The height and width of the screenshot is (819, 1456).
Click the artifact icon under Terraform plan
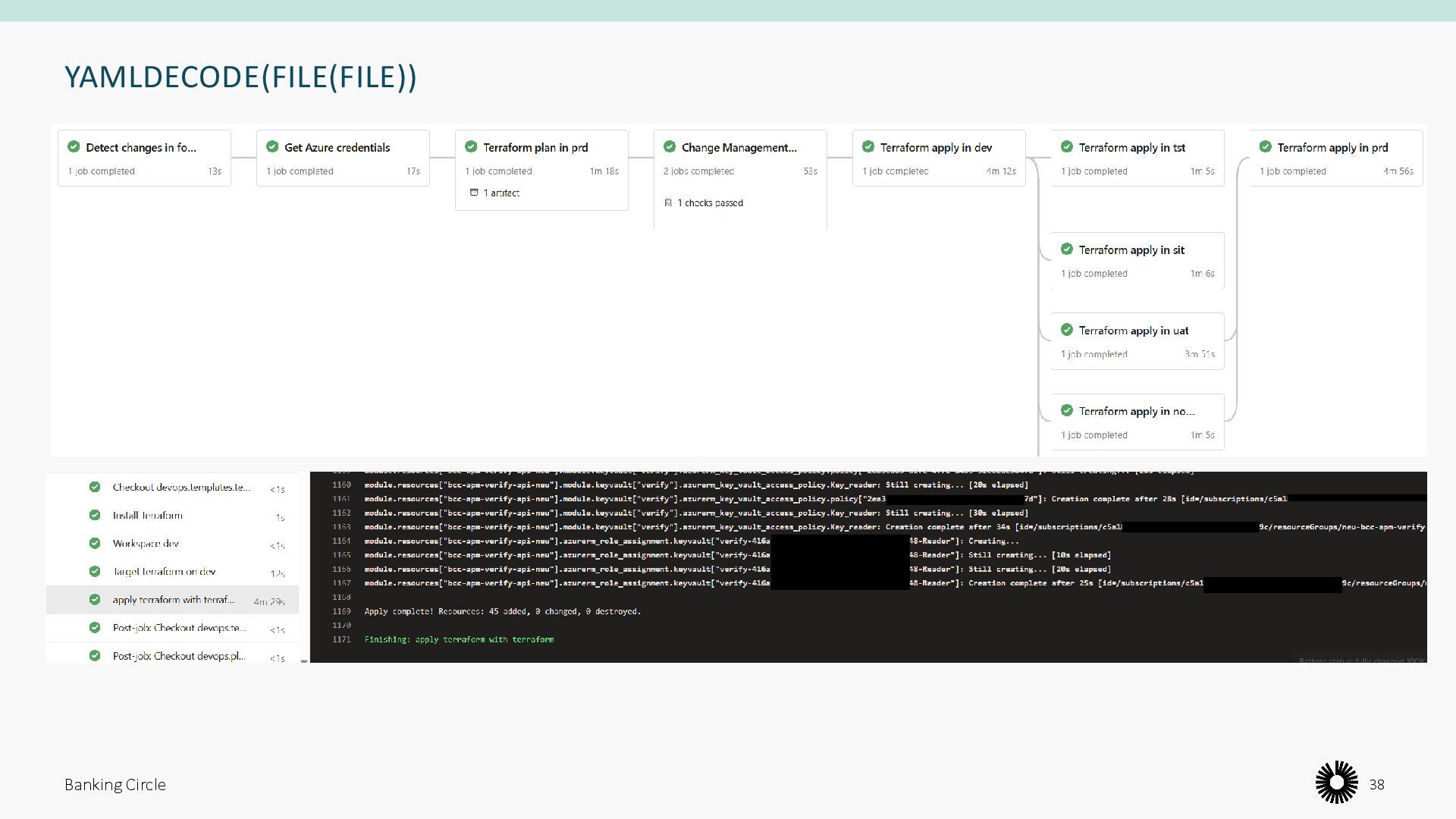474,193
